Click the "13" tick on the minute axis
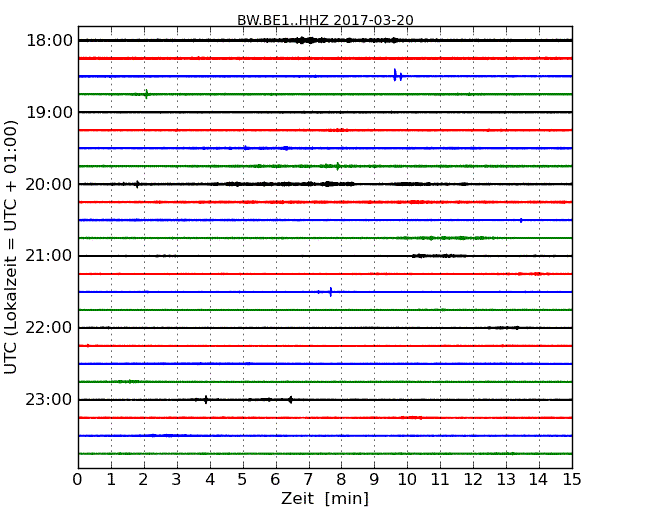 [x=506, y=479]
